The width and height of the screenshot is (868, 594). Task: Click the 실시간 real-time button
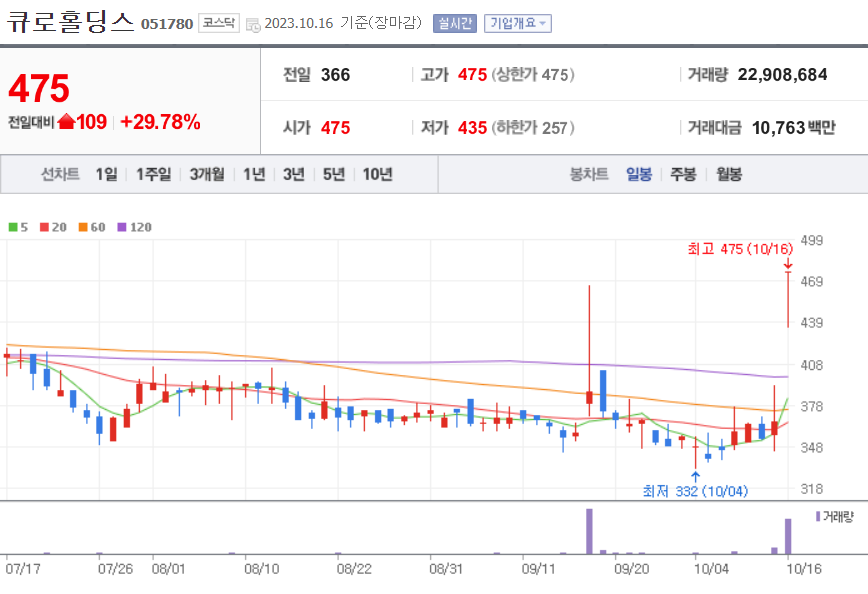coord(454,23)
